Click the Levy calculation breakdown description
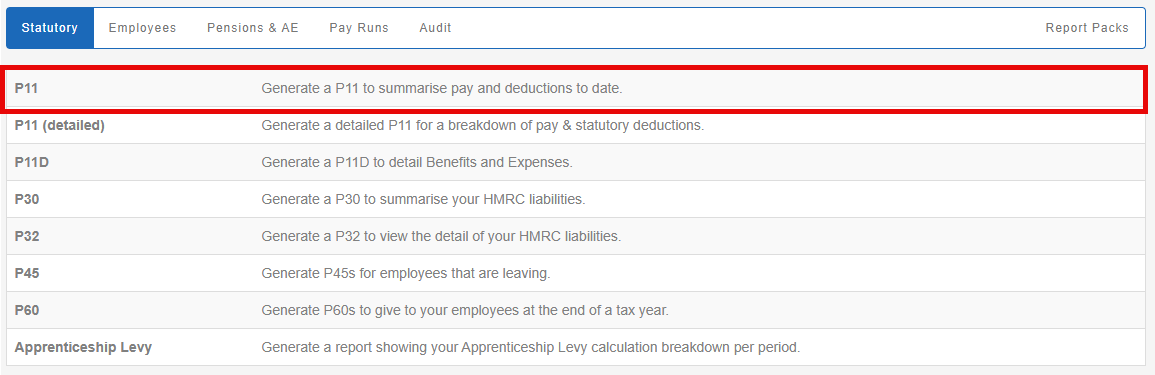 530,347
